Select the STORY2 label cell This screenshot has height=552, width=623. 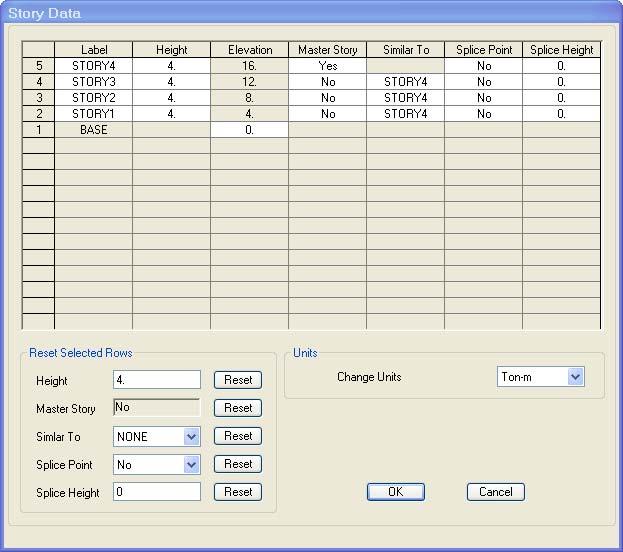pyautogui.click(x=94, y=98)
